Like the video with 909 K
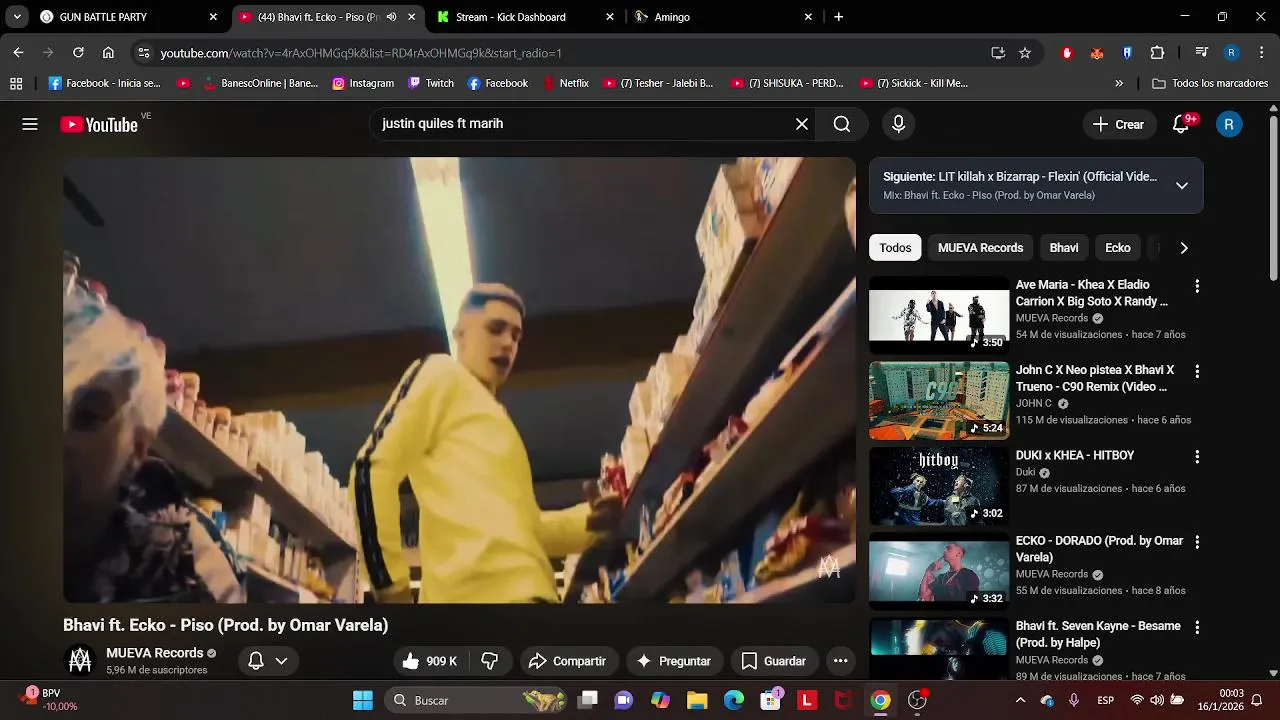Screen dimensions: 1280x720 point(429,661)
